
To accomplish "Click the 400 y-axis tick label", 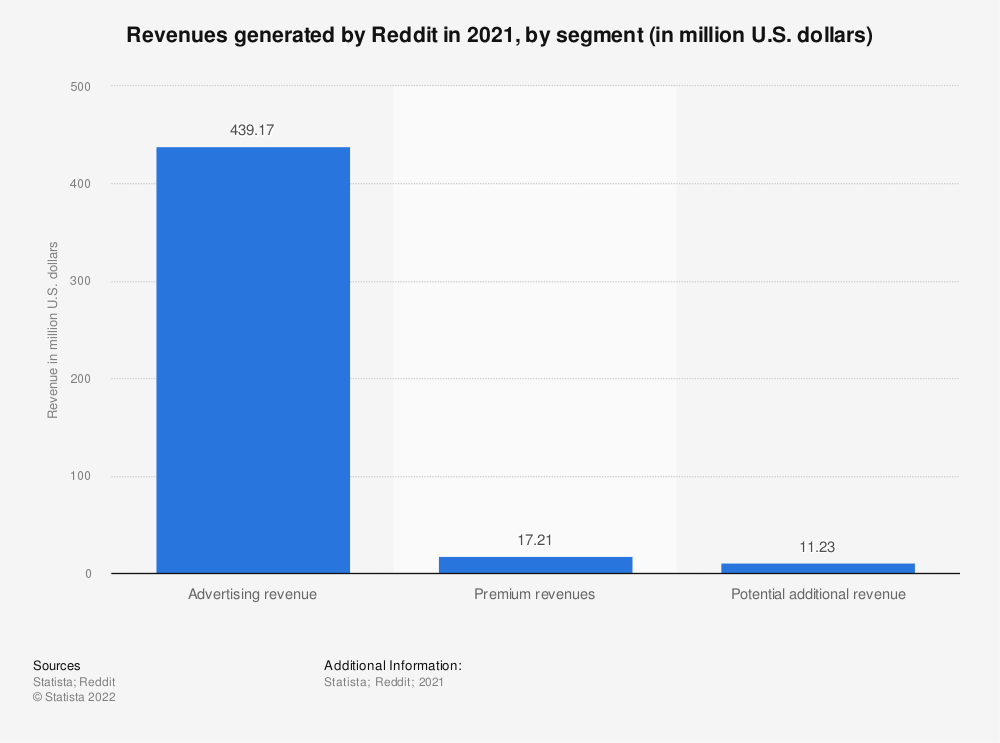I will click(x=80, y=184).
